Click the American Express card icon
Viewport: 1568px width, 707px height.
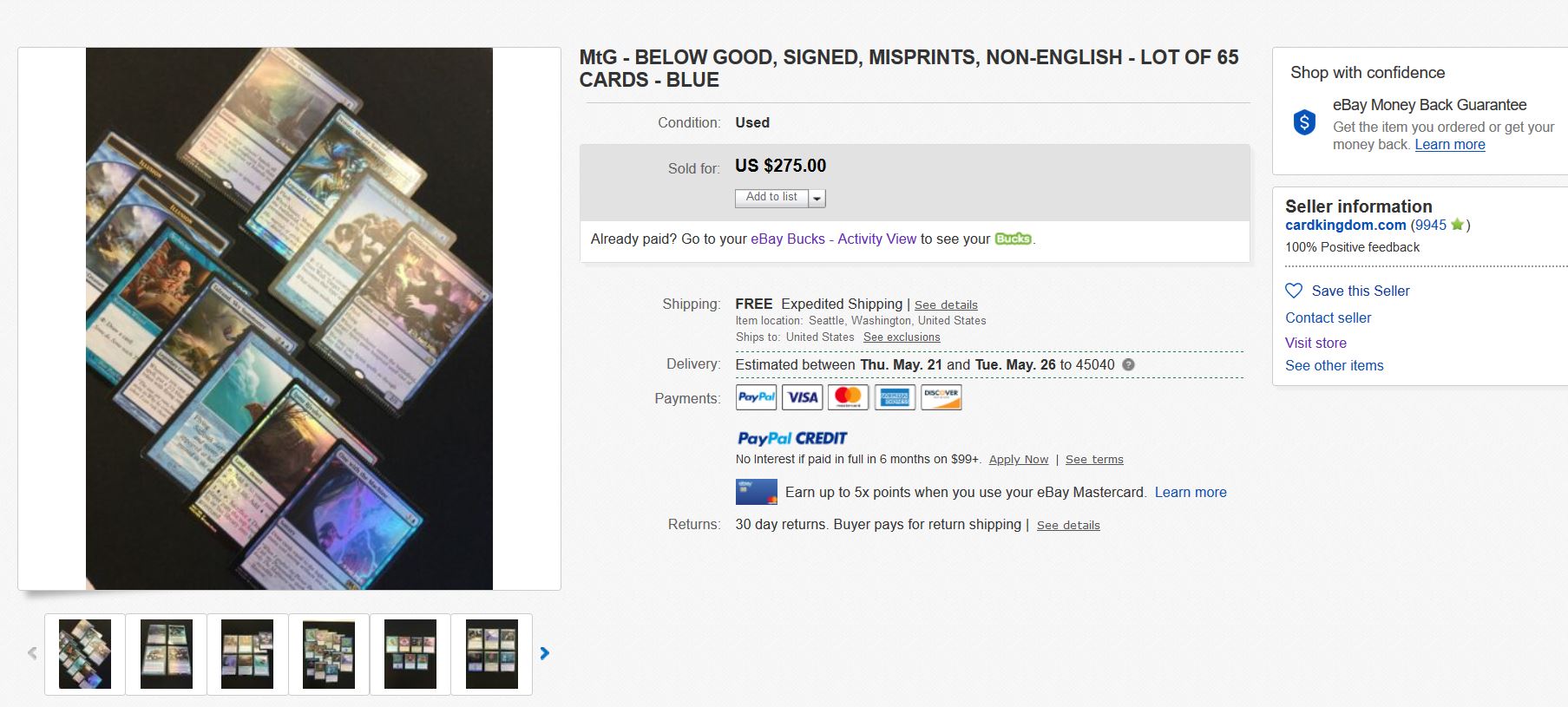(x=895, y=397)
